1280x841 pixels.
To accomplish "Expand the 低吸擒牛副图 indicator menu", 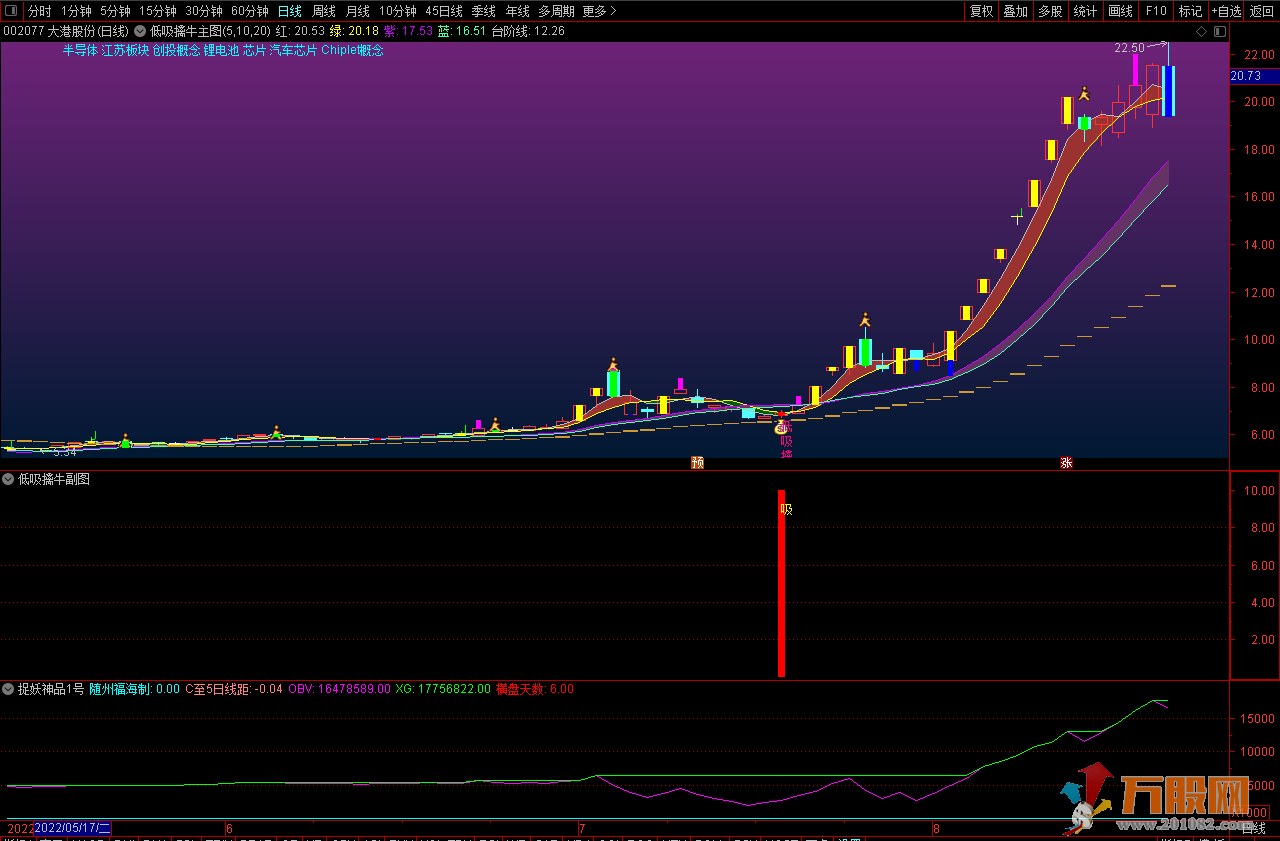I will click(8, 479).
